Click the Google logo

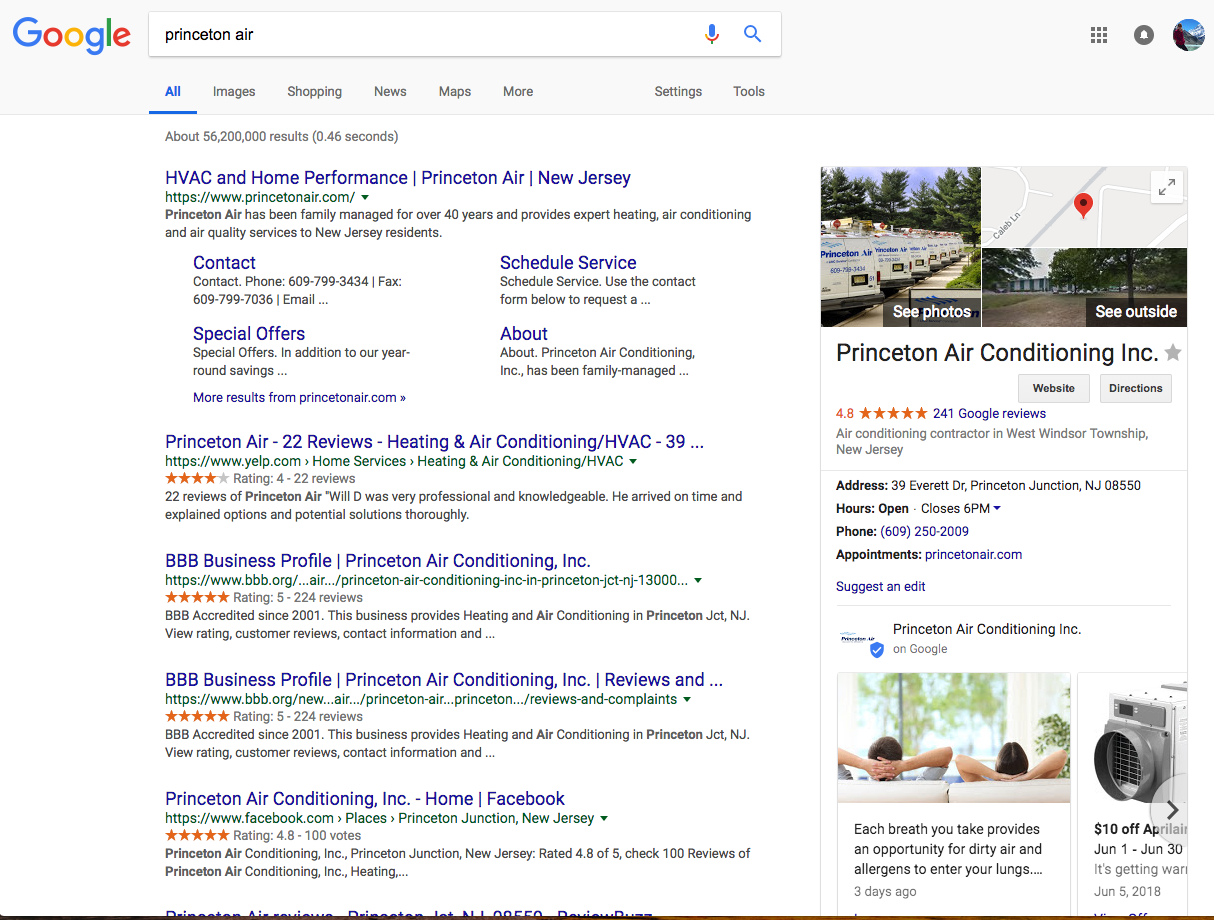coord(72,35)
